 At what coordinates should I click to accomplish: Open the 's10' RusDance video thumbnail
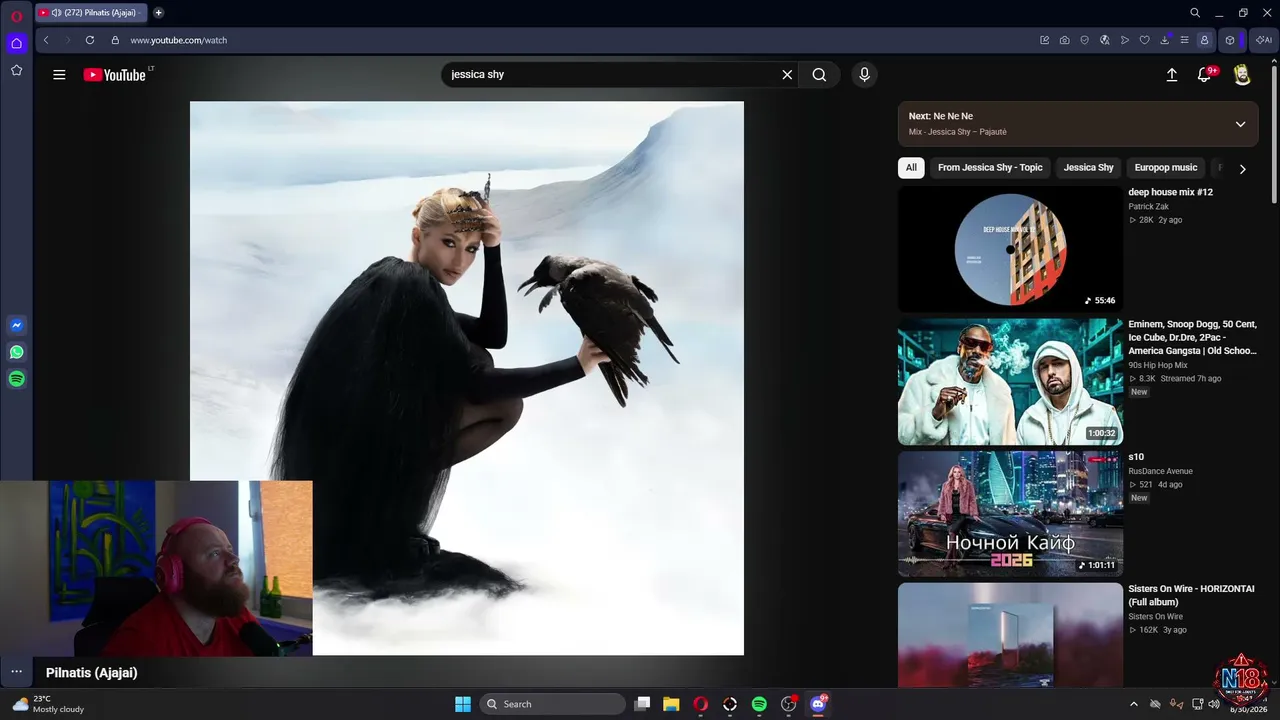pyautogui.click(x=1010, y=514)
